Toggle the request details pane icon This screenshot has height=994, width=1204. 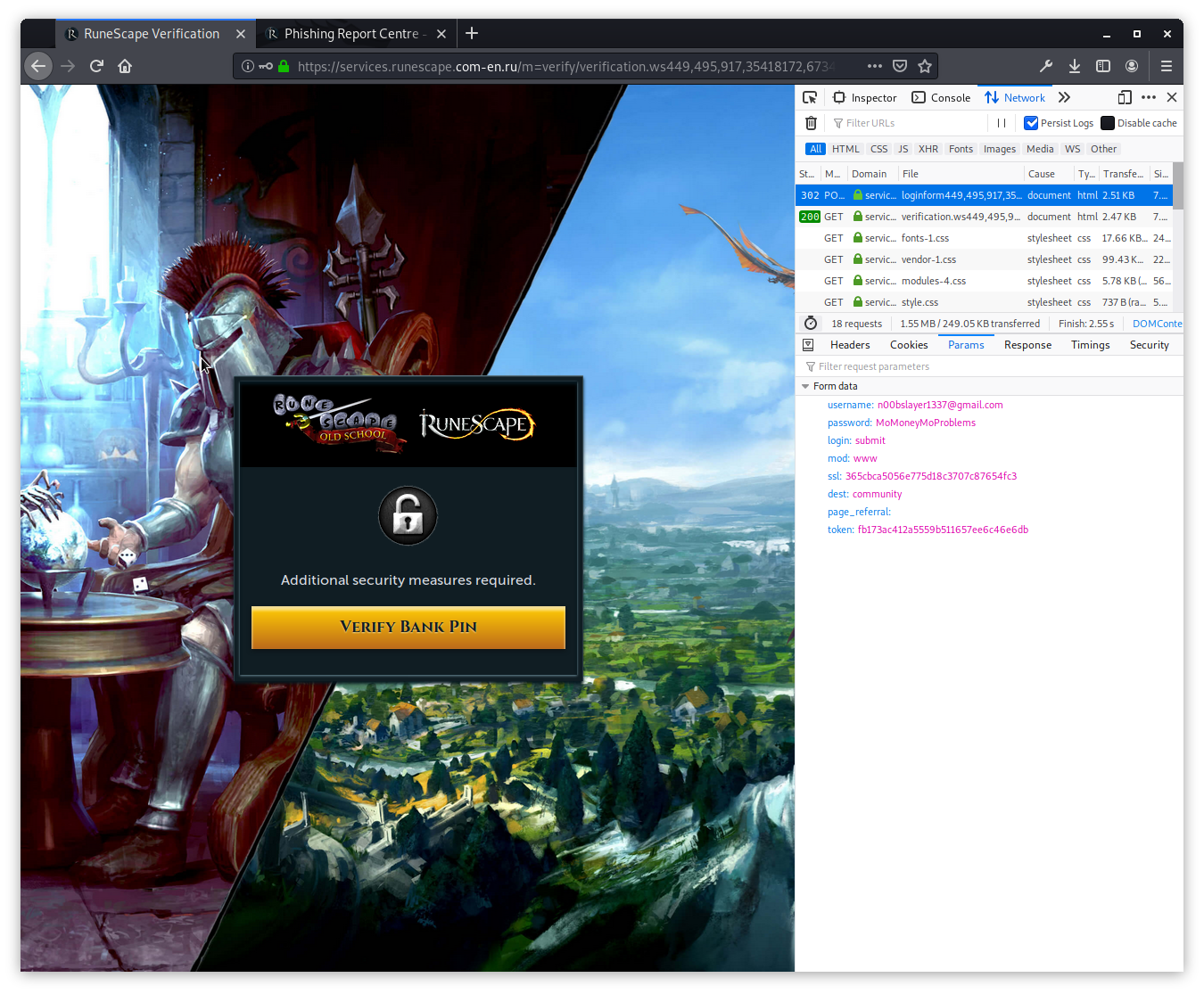coord(808,345)
